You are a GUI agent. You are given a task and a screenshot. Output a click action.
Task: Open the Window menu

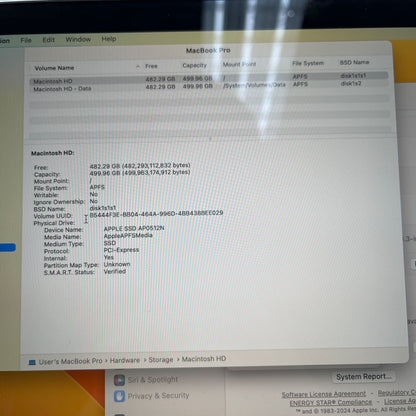[78, 39]
